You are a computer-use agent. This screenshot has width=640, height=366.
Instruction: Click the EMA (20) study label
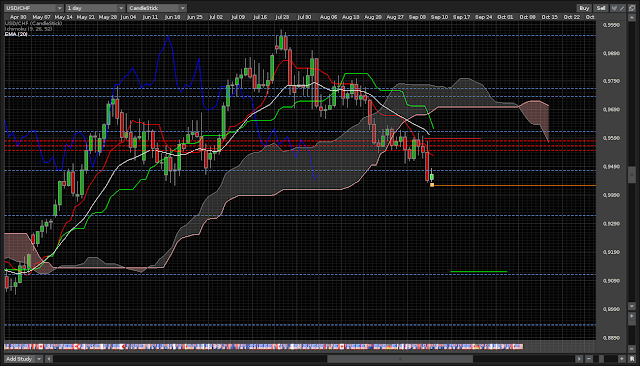16,34
